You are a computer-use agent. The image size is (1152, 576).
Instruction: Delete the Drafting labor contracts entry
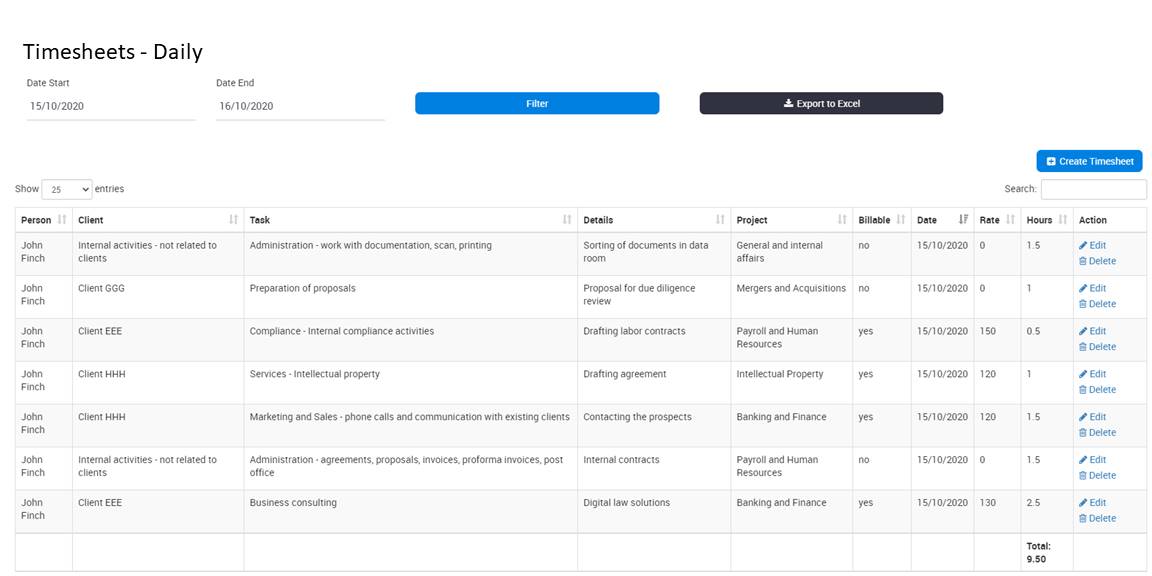[1097, 347]
